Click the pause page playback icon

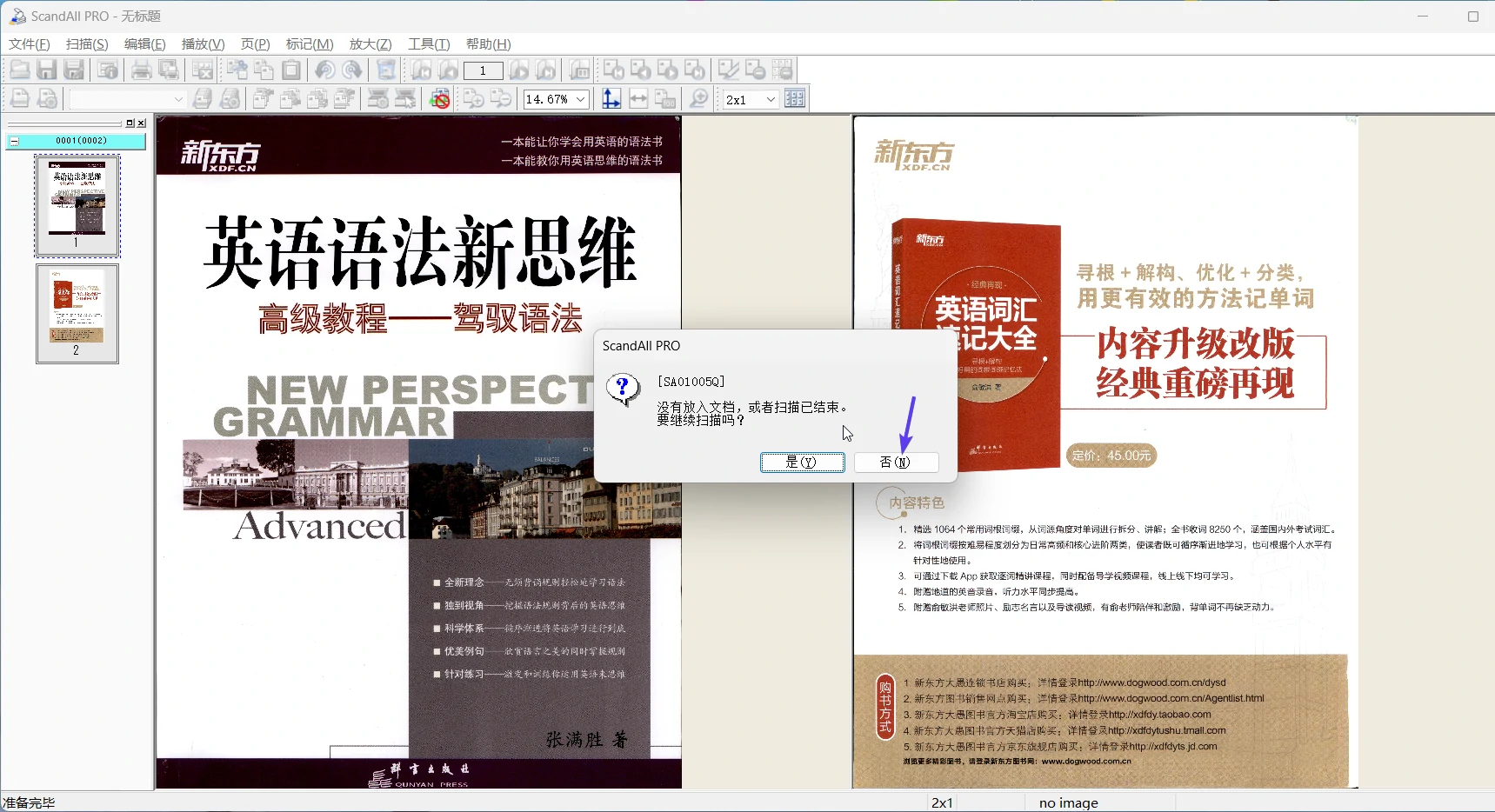click(x=580, y=70)
